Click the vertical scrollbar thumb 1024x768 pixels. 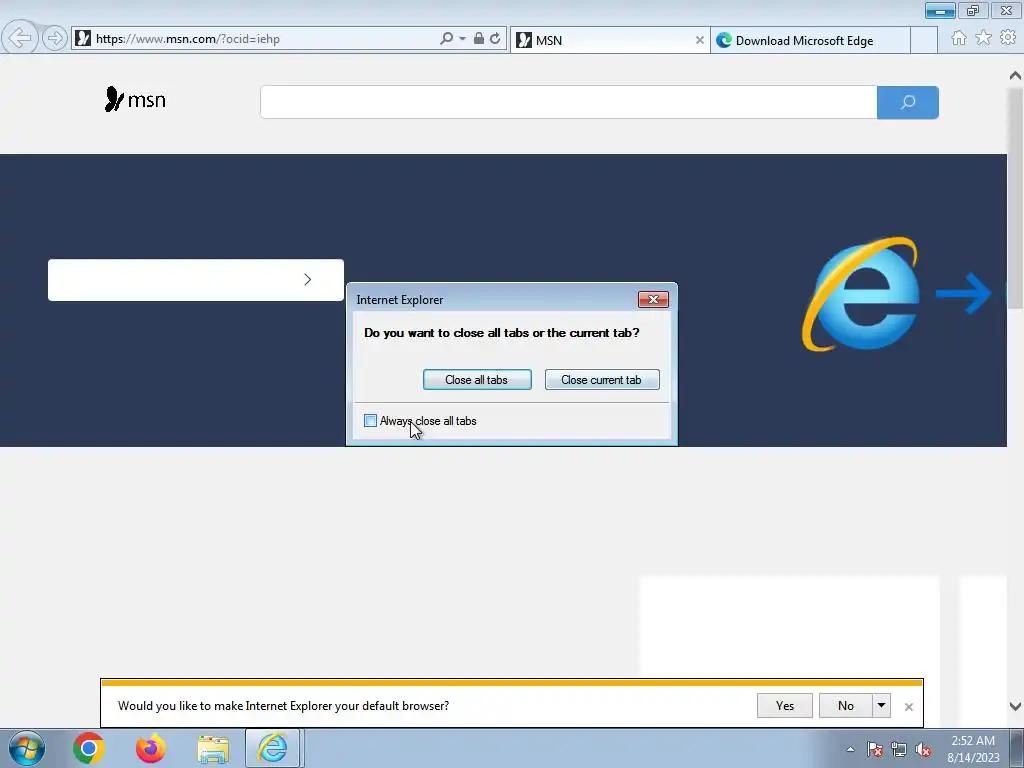click(1016, 197)
